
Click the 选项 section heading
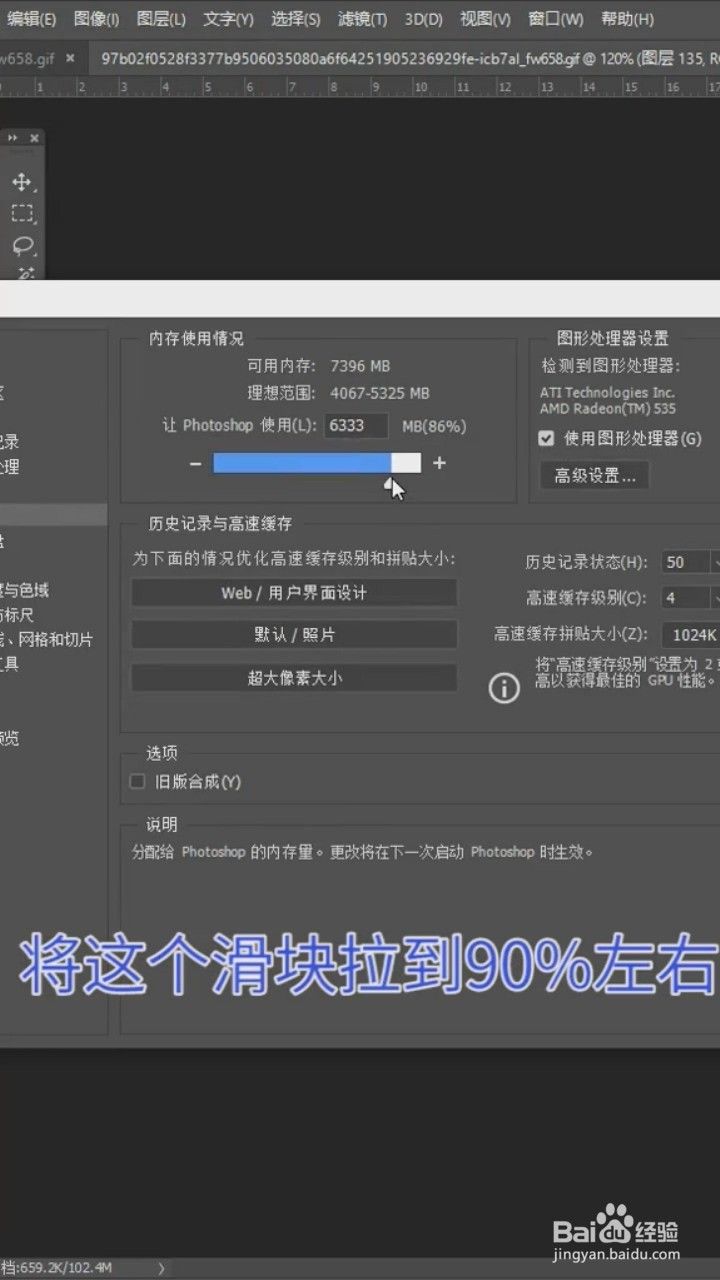click(161, 753)
